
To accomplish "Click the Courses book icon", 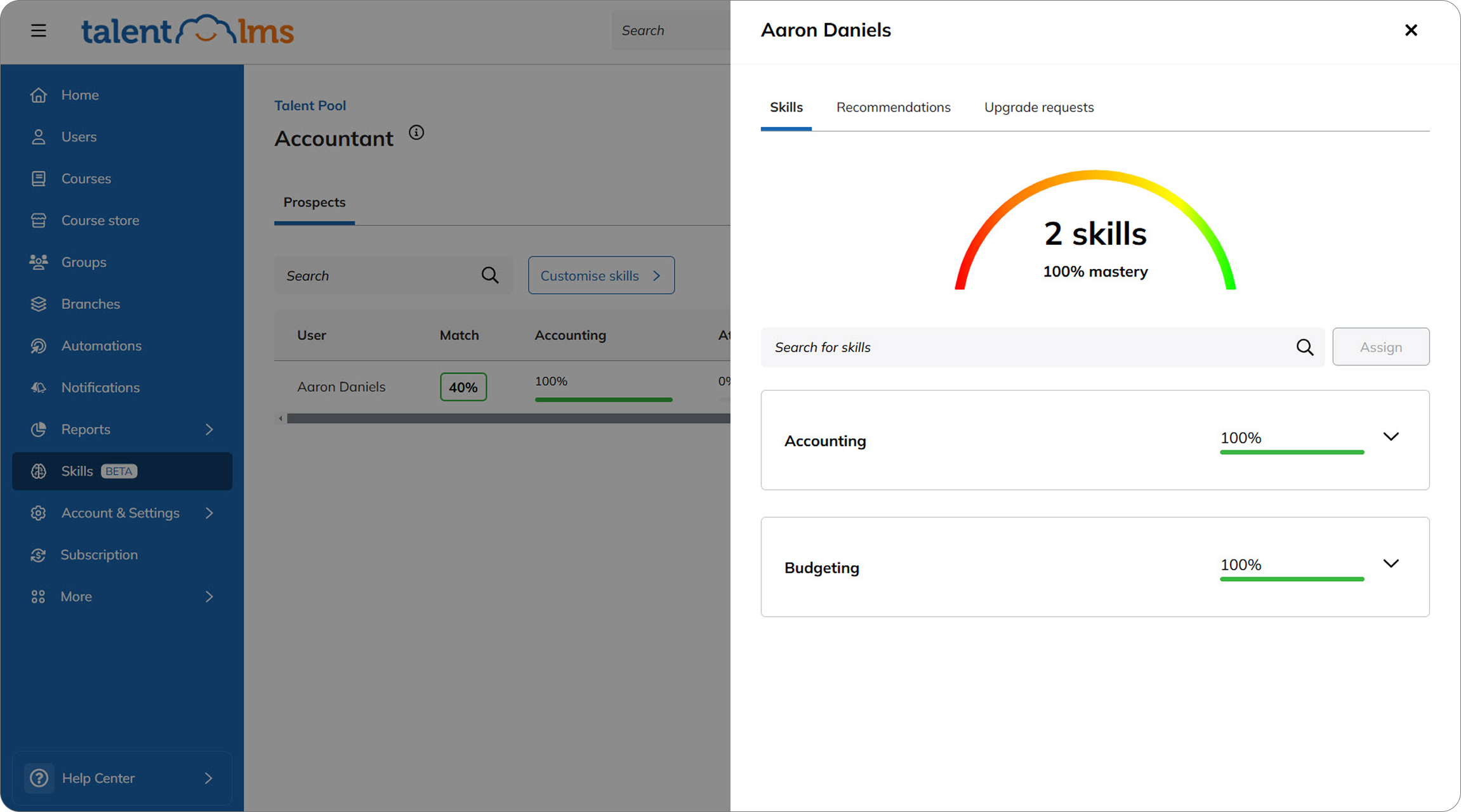I will click(39, 179).
